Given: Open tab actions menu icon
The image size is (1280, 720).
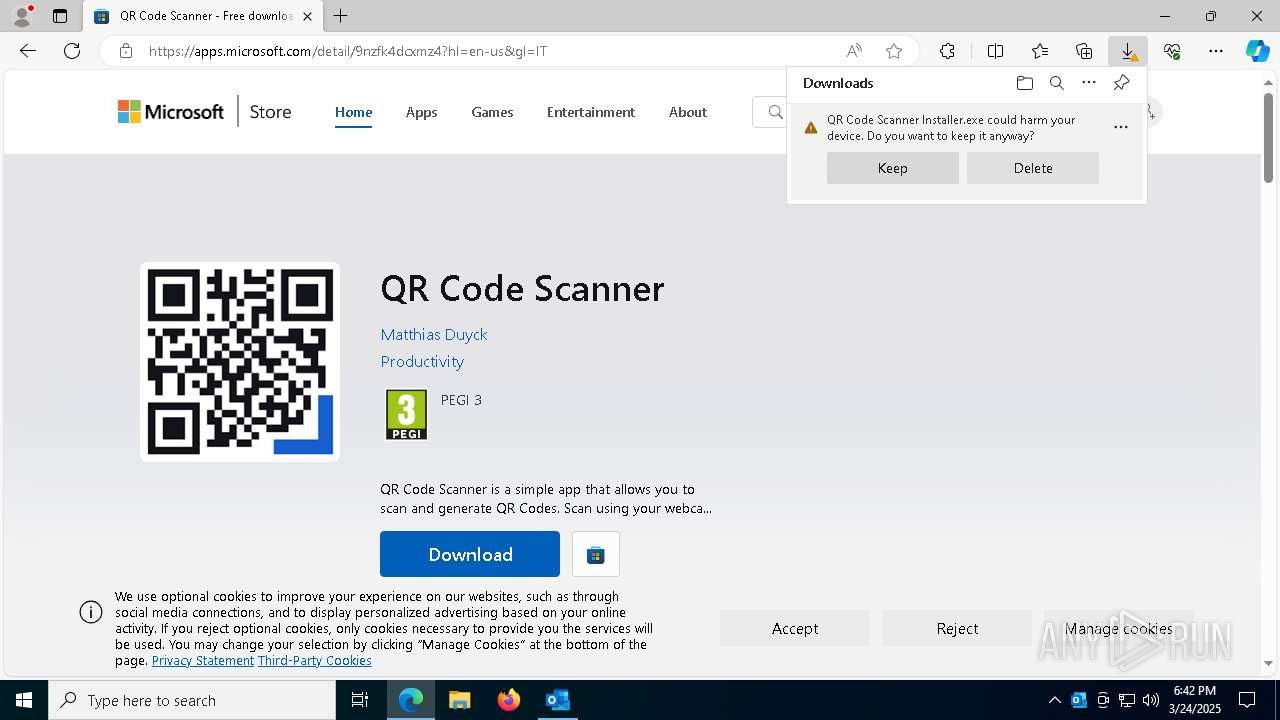Looking at the screenshot, I should tap(60, 16).
